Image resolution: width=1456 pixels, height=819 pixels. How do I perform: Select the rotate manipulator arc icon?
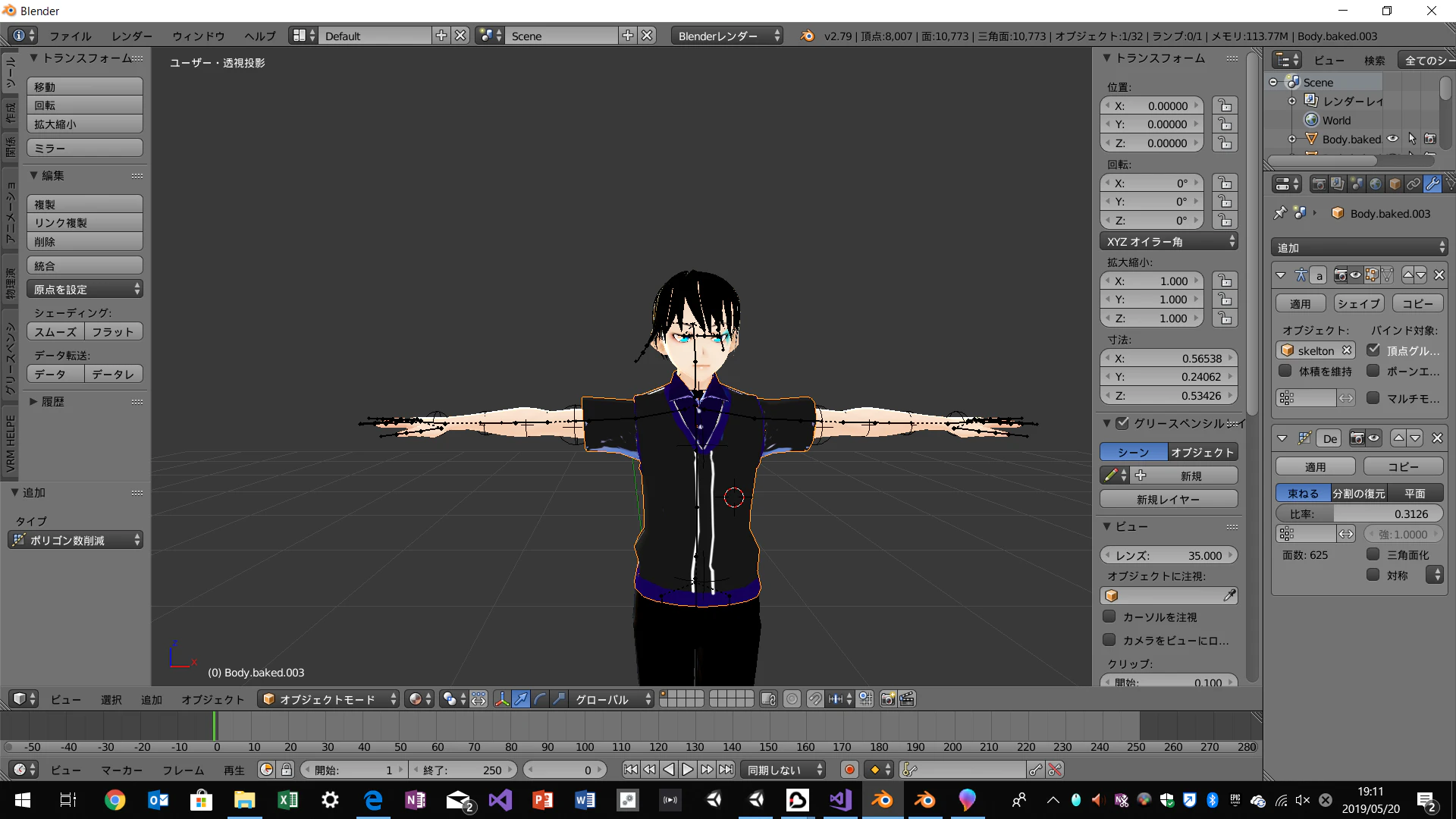pyautogui.click(x=540, y=699)
